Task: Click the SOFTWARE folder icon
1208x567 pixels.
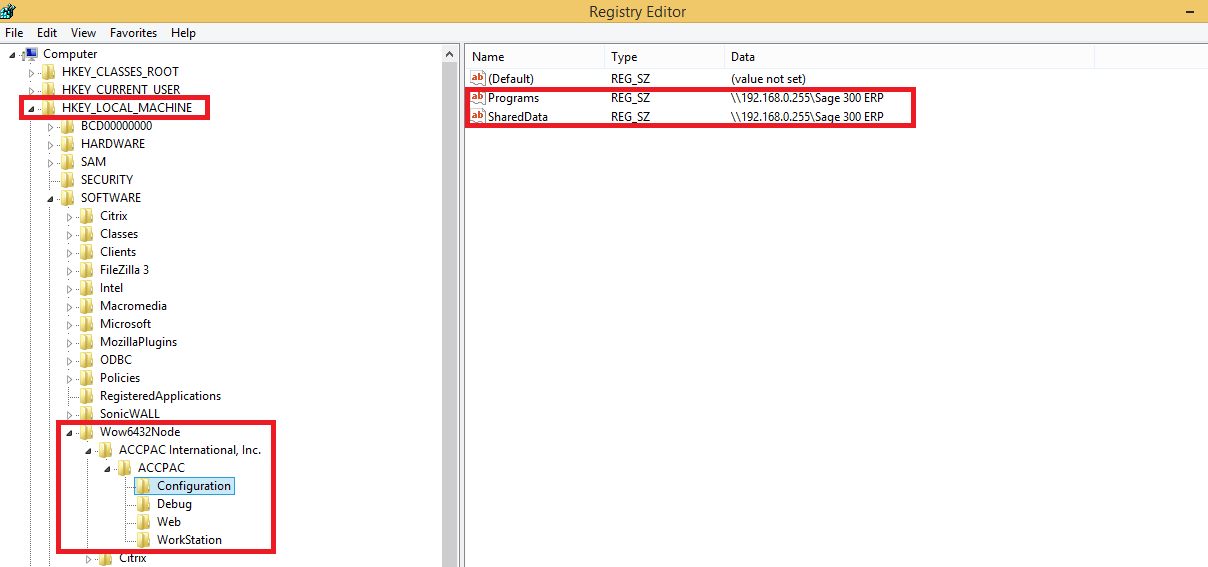Action: tap(68, 198)
